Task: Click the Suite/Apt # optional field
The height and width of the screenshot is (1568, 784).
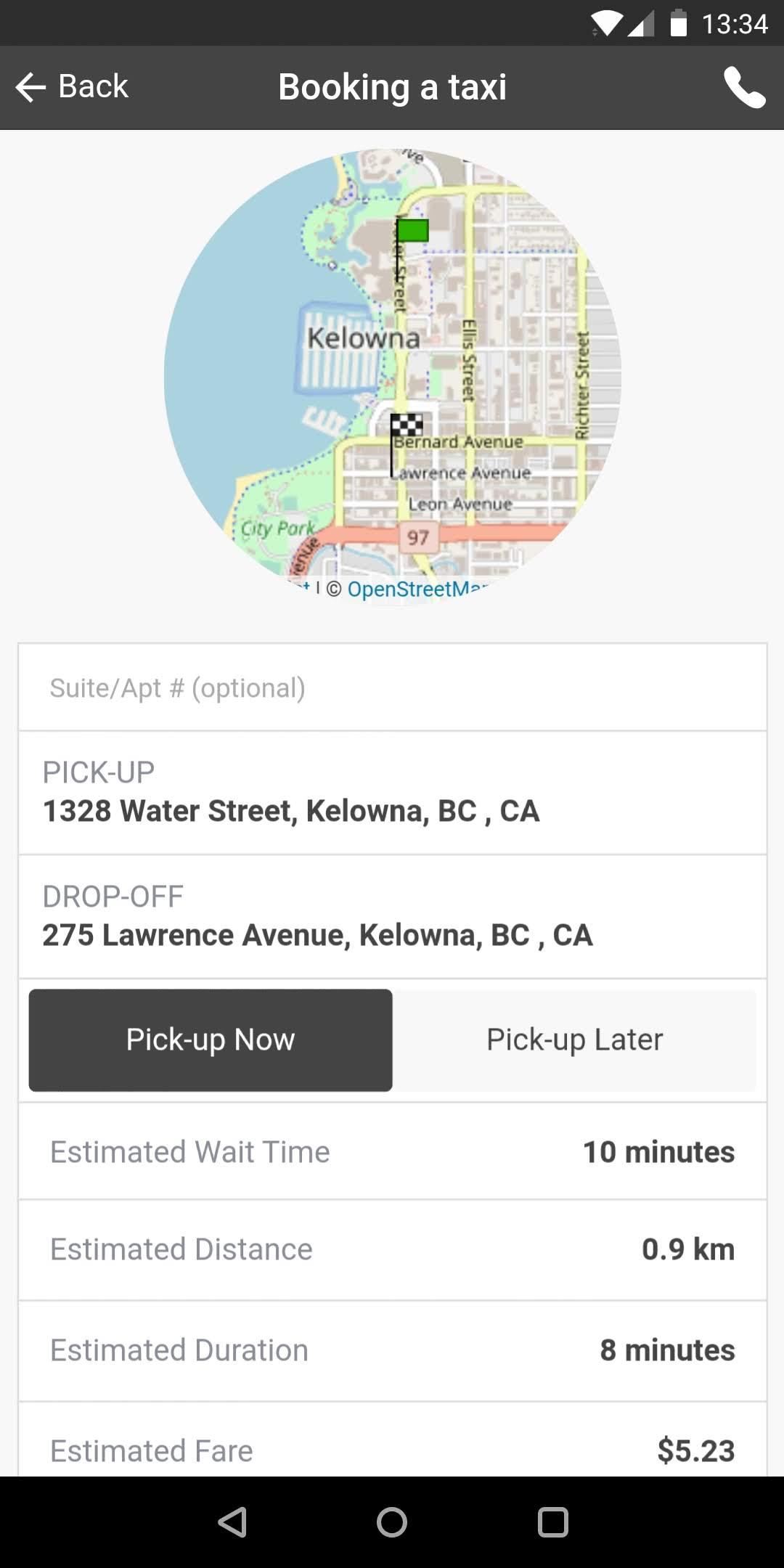Action: (x=392, y=687)
